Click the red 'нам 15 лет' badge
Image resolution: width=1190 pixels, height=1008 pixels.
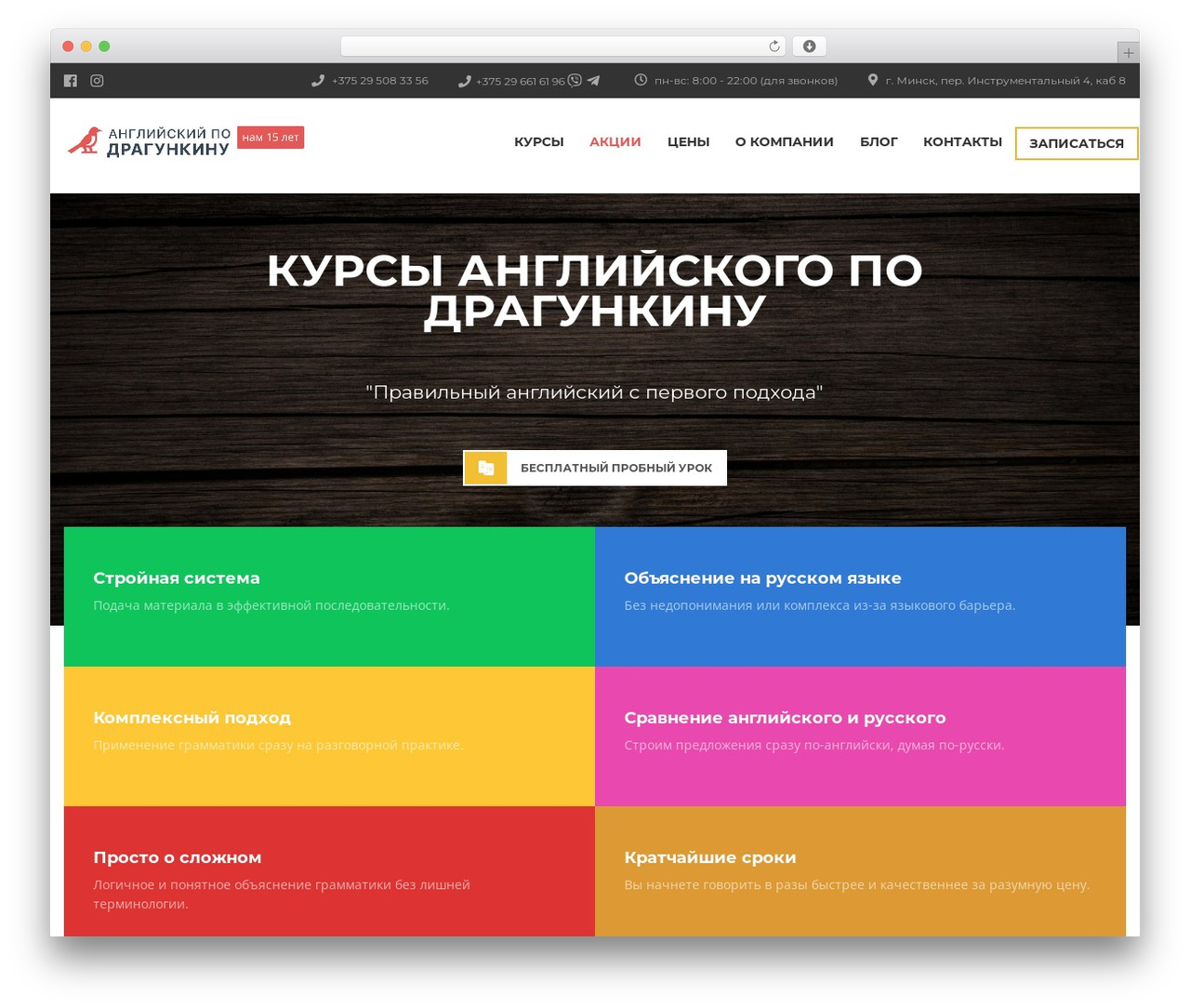(x=271, y=138)
